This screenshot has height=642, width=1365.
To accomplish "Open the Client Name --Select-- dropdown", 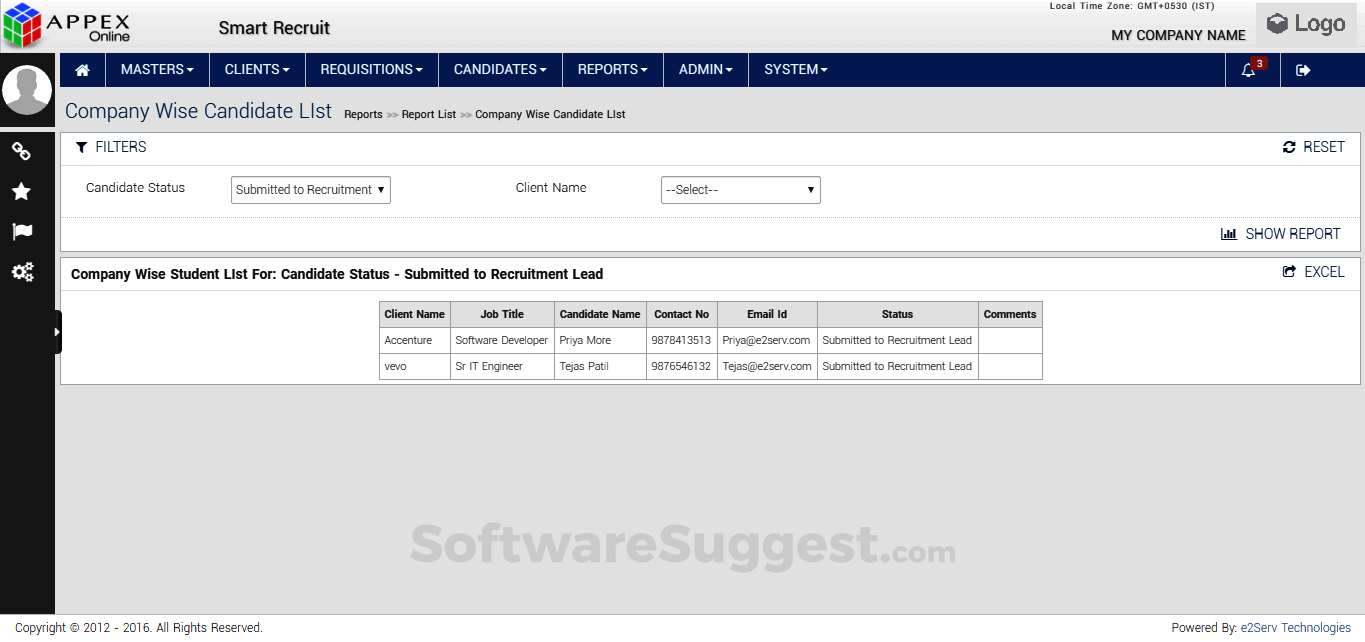I will pyautogui.click(x=740, y=189).
